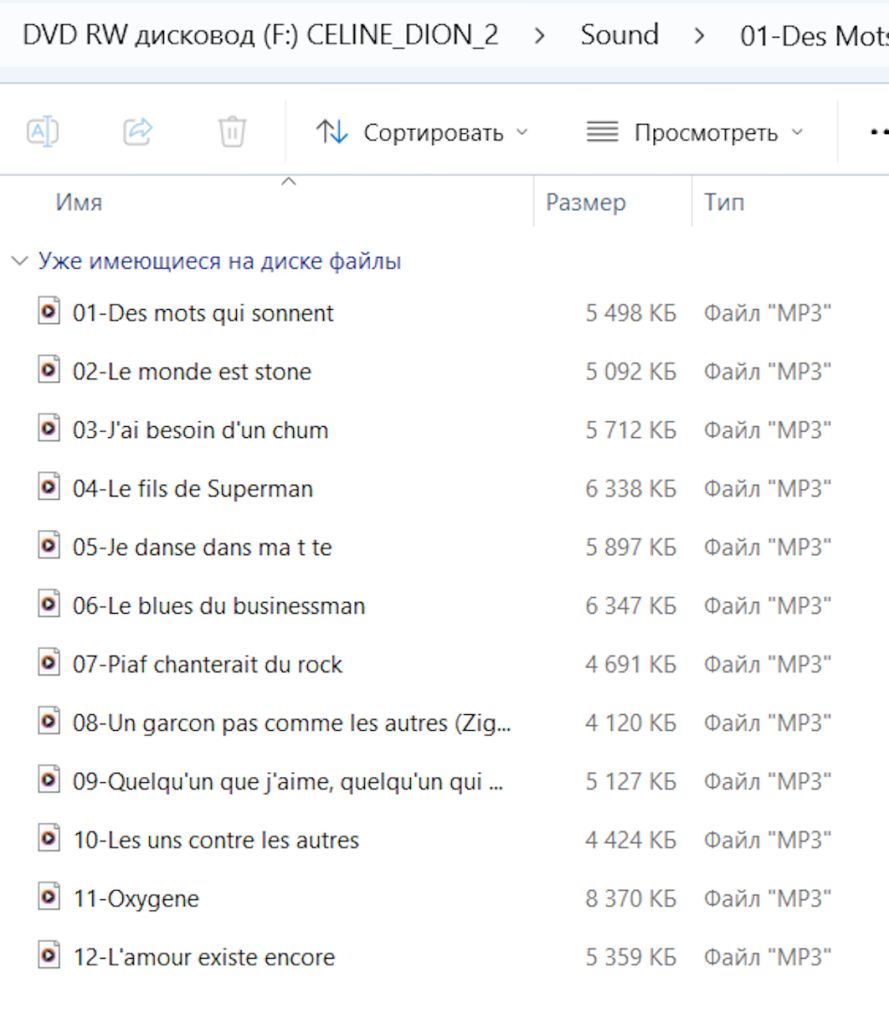
Task: Sort by the Тип column header
Action: (724, 202)
